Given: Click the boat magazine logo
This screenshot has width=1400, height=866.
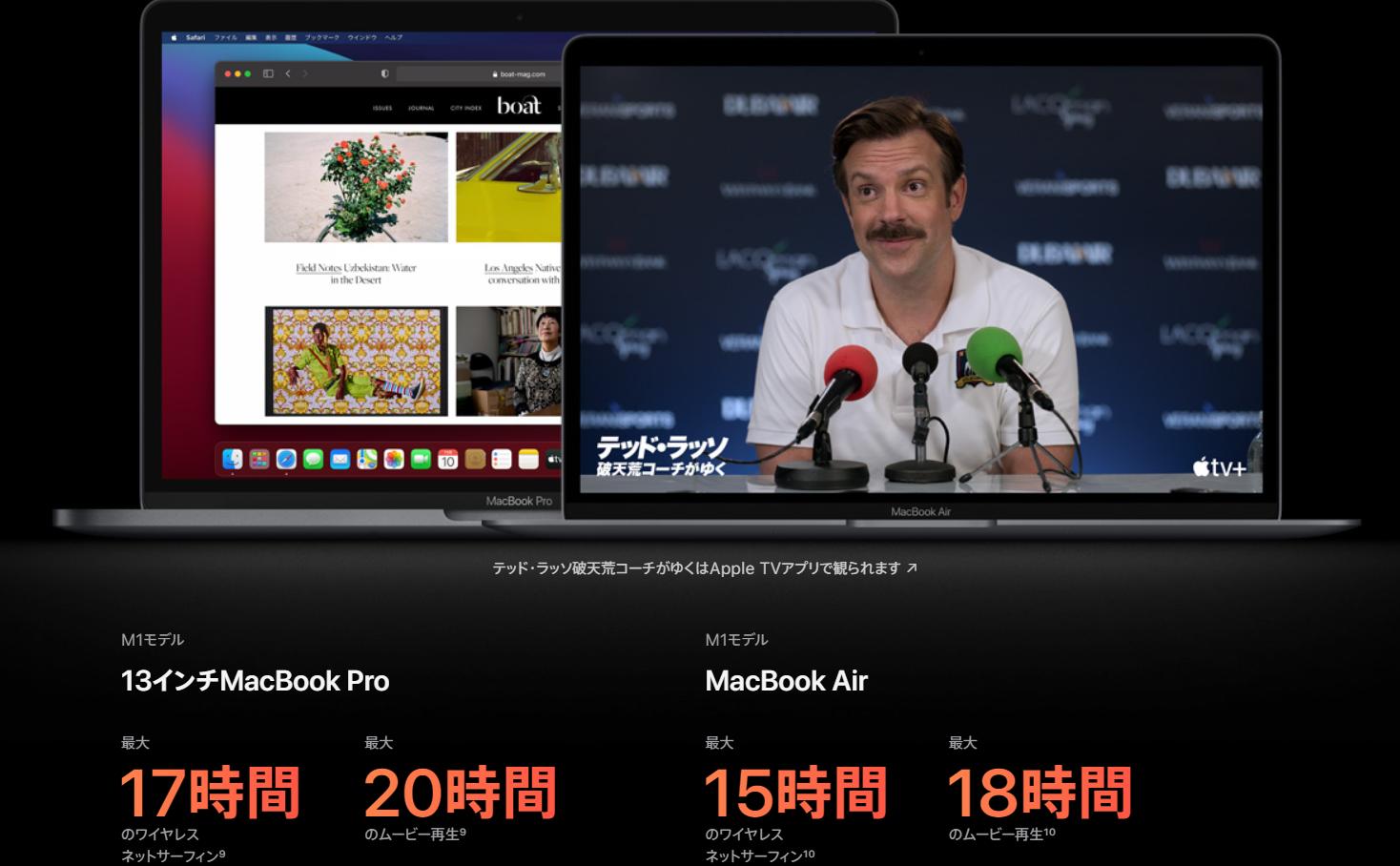Looking at the screenshot, I should point(519,106).
